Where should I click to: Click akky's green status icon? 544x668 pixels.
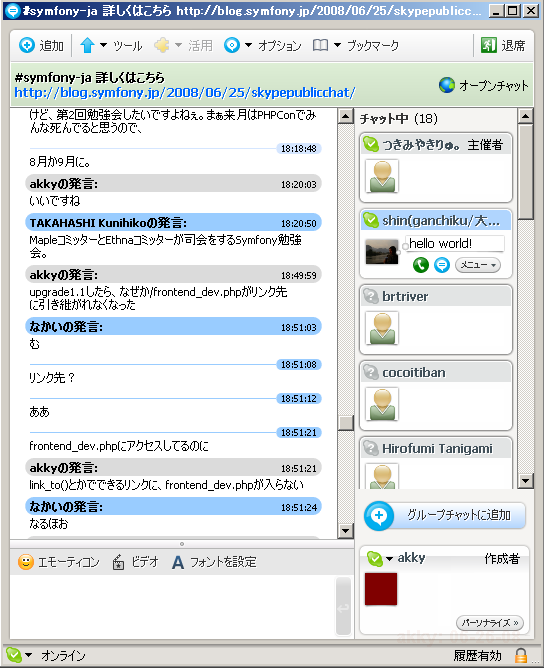point(375,558)
